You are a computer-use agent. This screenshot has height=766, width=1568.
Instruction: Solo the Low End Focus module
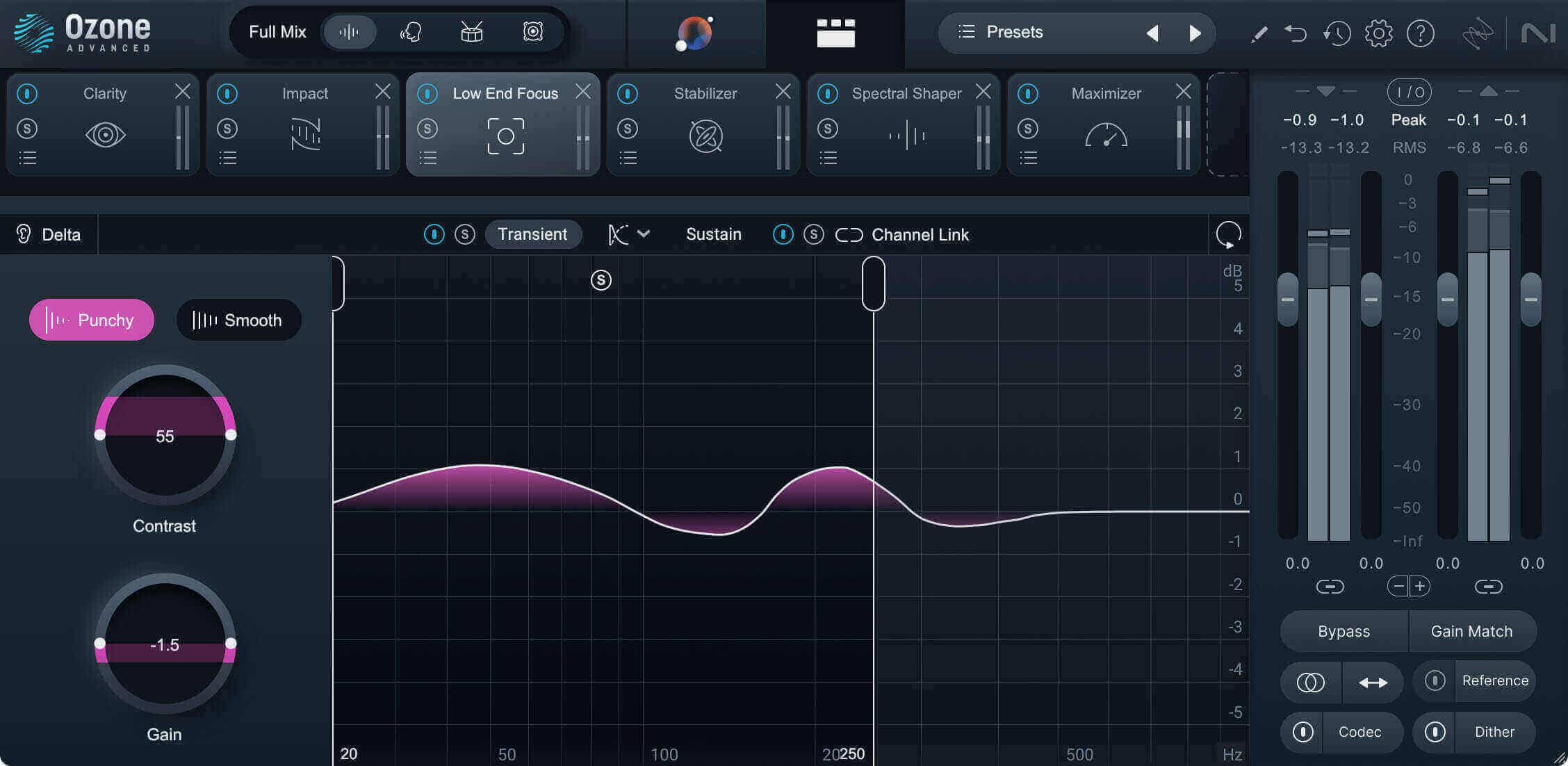427,129
